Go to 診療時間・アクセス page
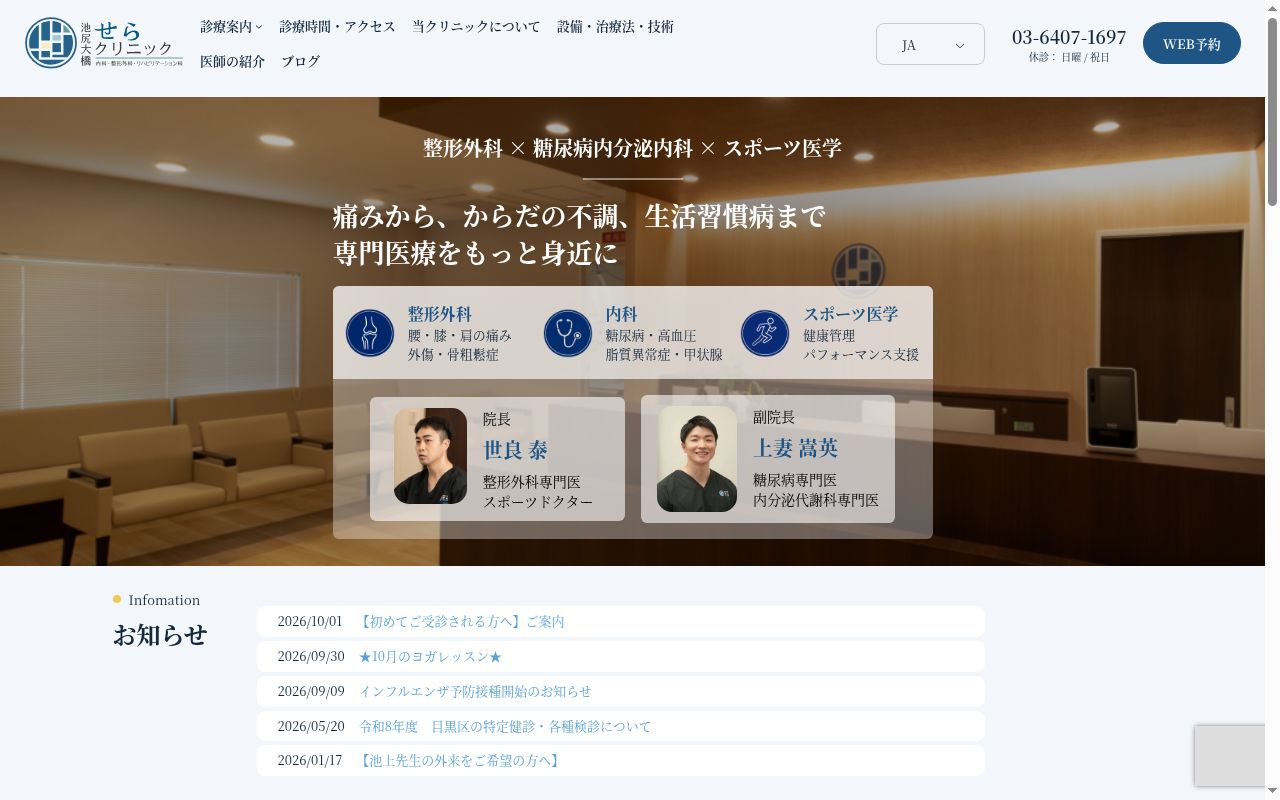 pyautogui.click(x=338, y=27)
